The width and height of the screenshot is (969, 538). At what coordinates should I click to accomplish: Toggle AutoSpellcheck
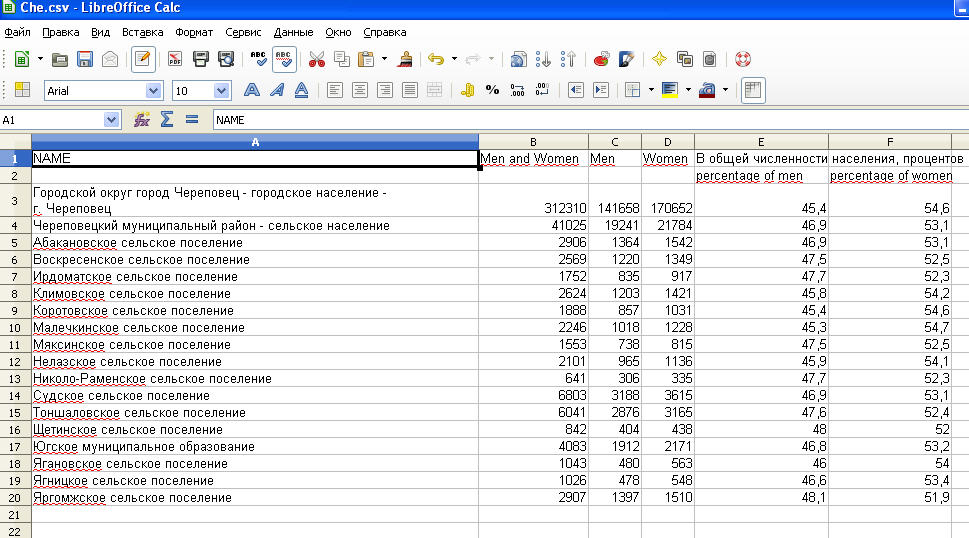(x=284, y=59)
